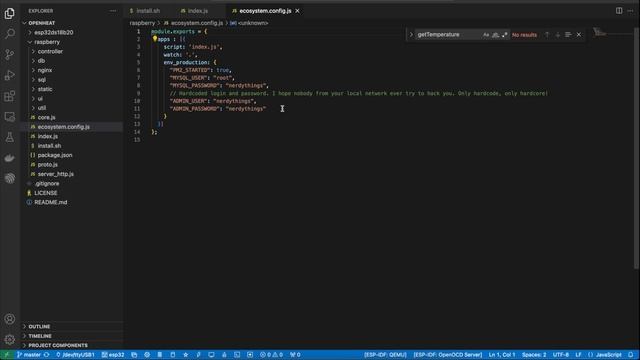The image size is (640, 360).
Task: Change indentation via Spaces: 2
Action: [534, 355]
